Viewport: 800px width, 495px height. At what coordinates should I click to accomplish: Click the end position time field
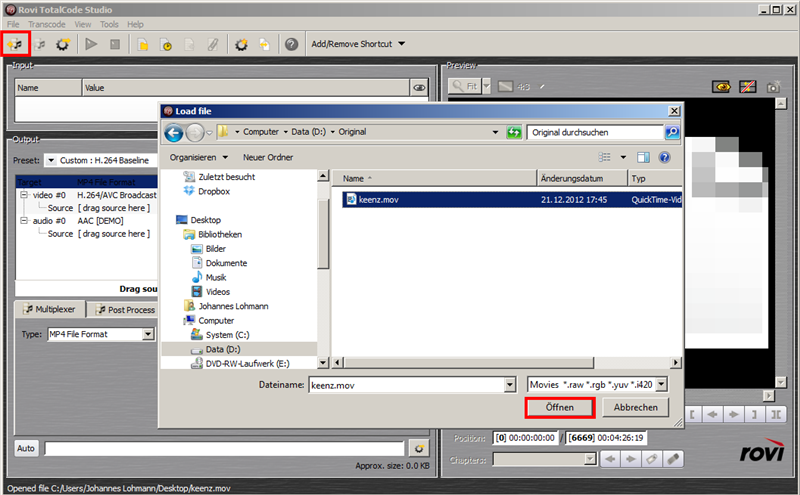pos(606,438)
